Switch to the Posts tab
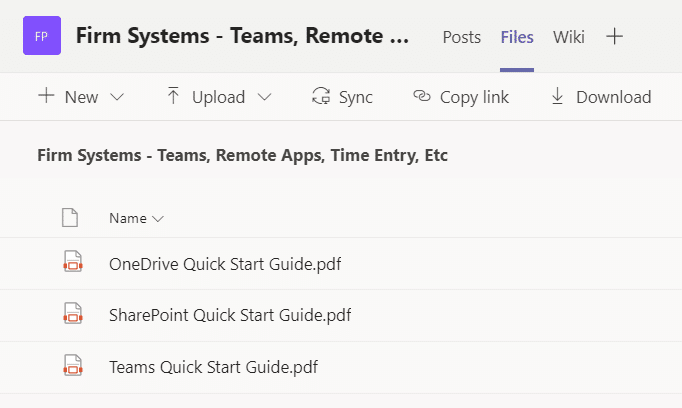This screenshot has width=682, height=408. coord(461,37)
